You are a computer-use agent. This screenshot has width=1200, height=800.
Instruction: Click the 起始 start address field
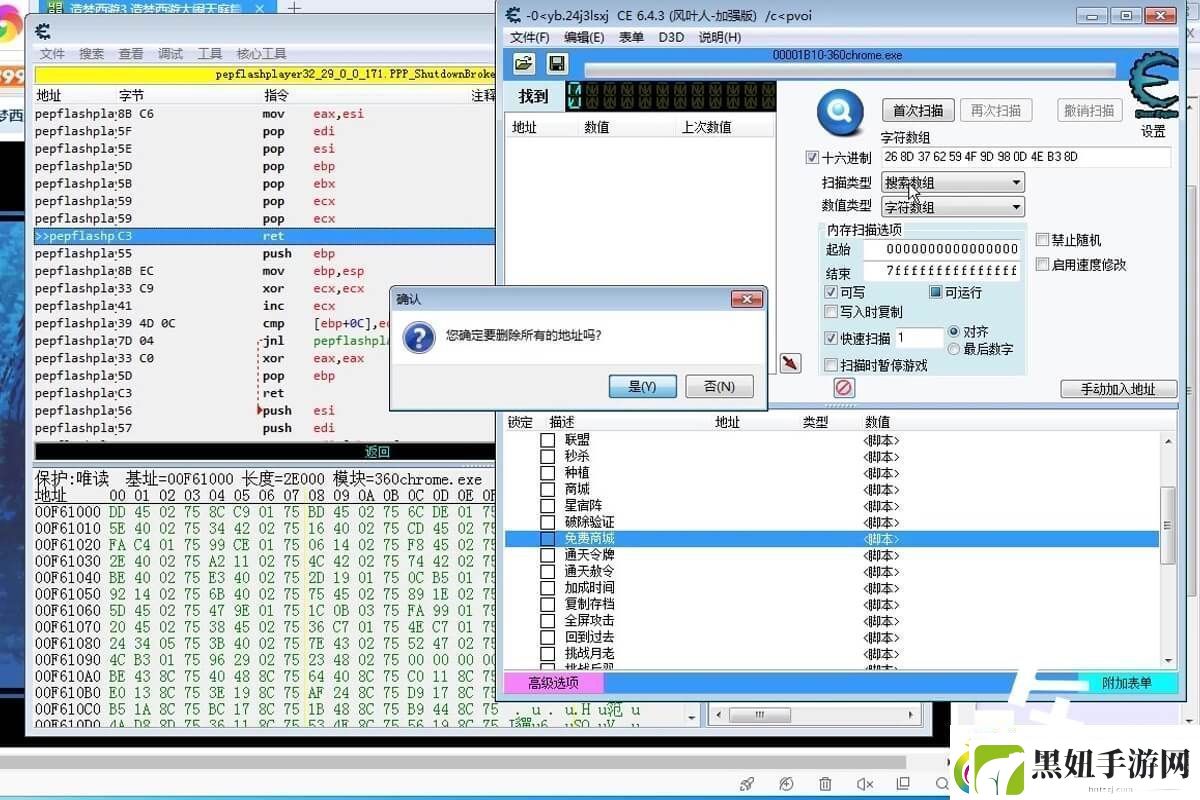[x=941, y=249]
